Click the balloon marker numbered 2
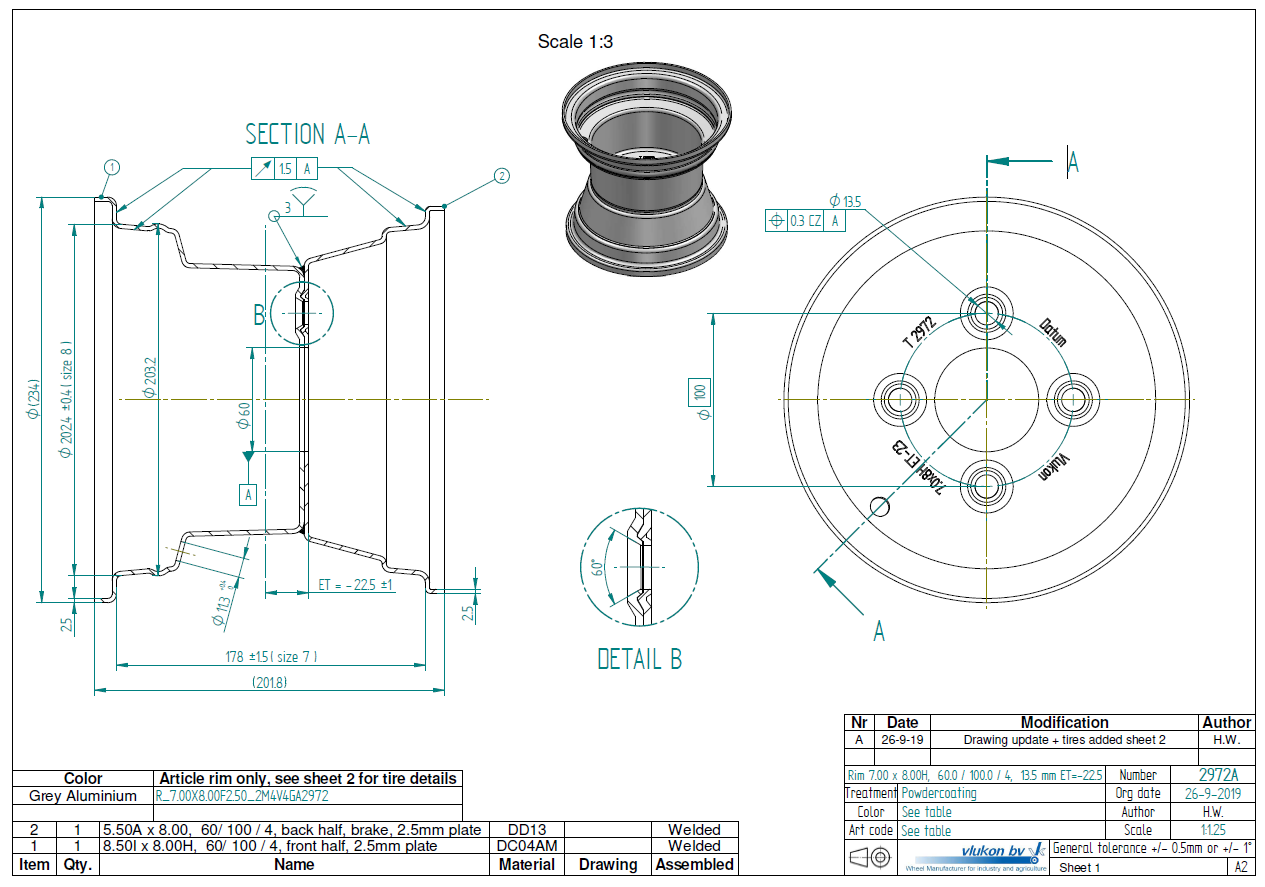1265x887 pixels. tap(501, 176)
